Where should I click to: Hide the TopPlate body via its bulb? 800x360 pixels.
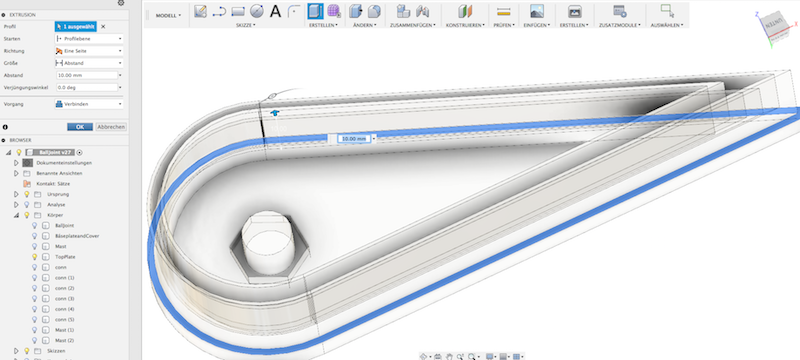(x=35, y=257)
